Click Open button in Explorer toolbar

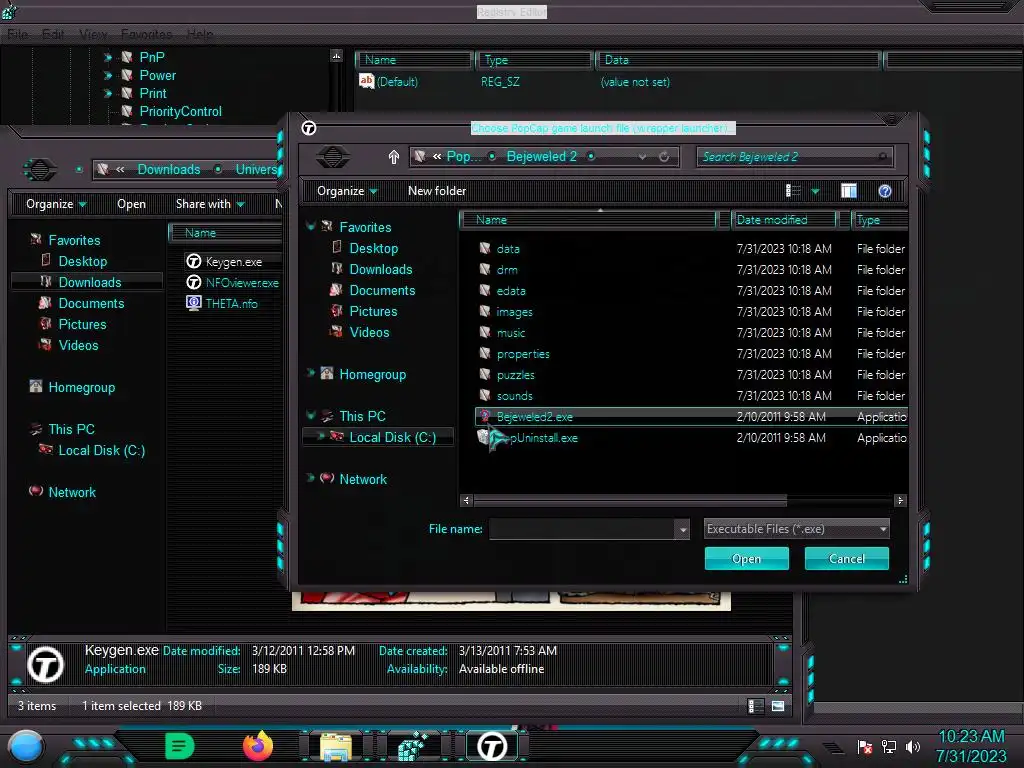coord(131,204)
